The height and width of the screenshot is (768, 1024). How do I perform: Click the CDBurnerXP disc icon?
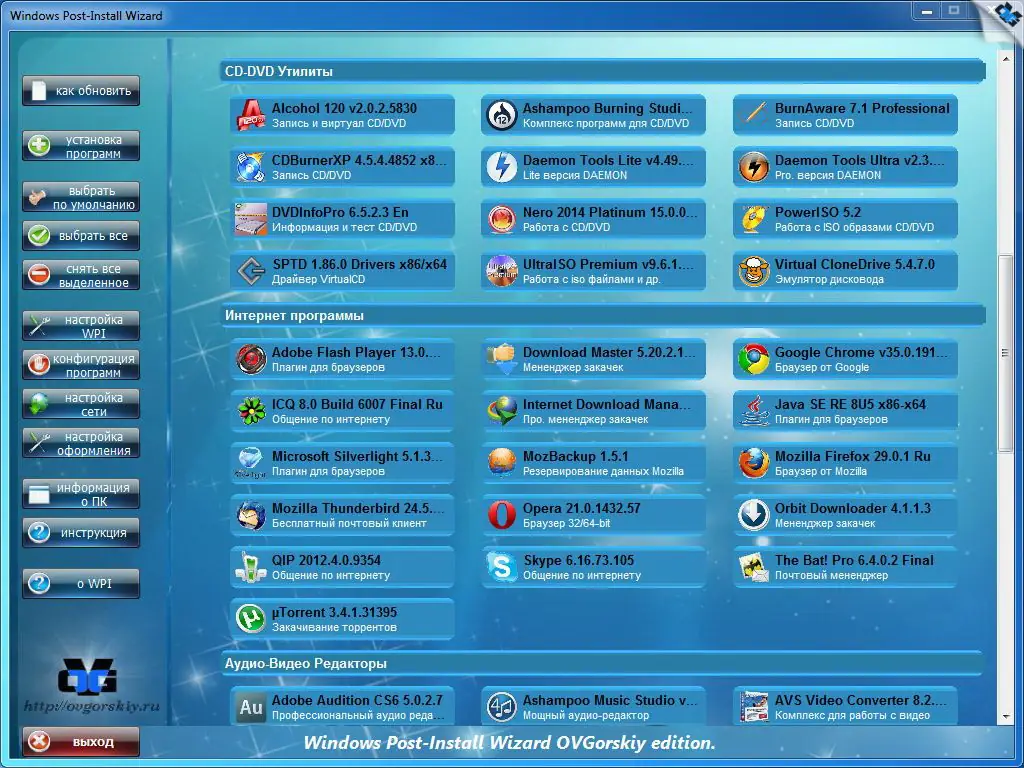(251, 167)
